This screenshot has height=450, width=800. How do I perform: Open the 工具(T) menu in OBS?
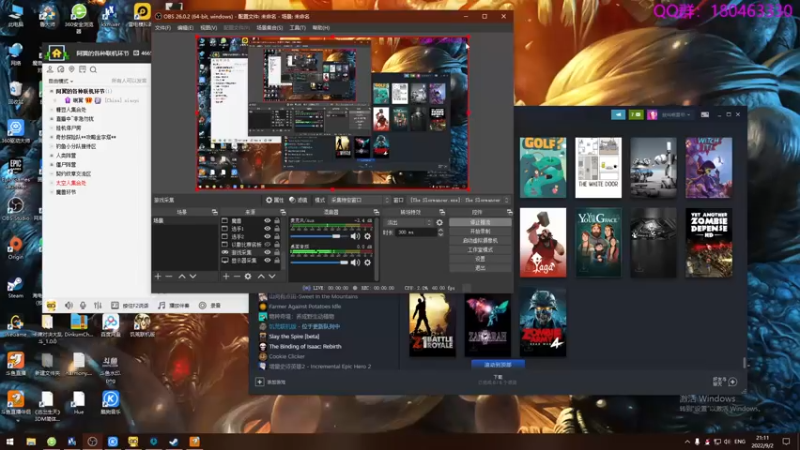tap(297, 28)
